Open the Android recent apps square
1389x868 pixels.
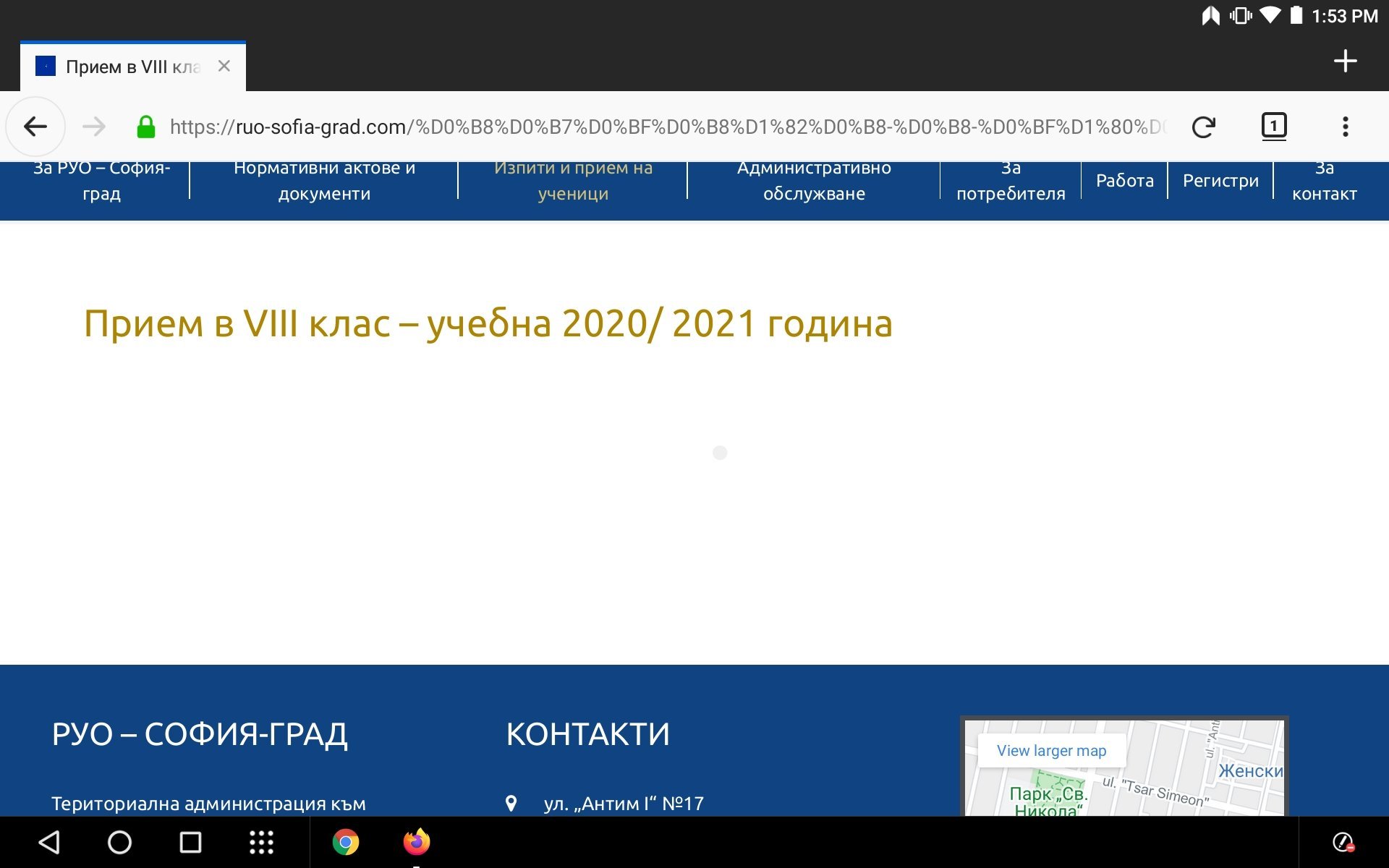click(x=190, y=842)
